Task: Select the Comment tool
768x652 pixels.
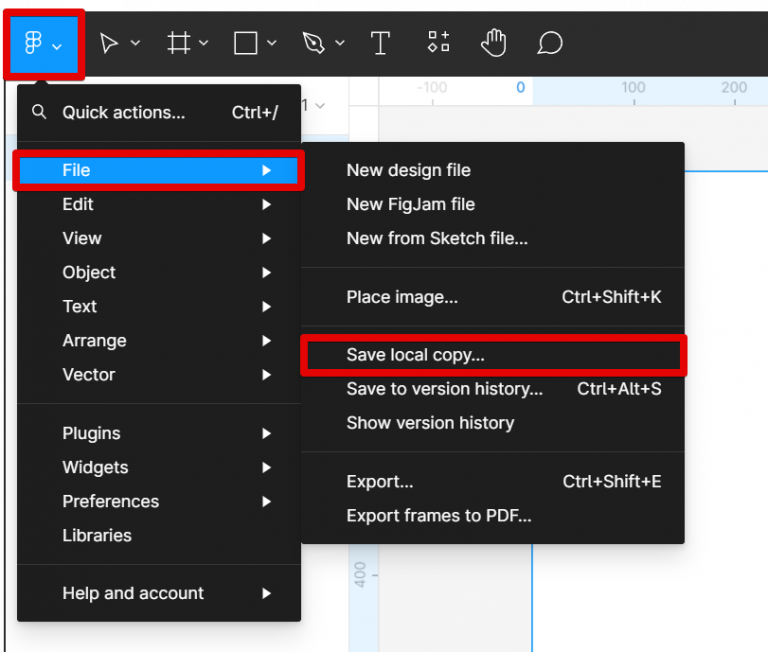Action: tap(550, 43)
